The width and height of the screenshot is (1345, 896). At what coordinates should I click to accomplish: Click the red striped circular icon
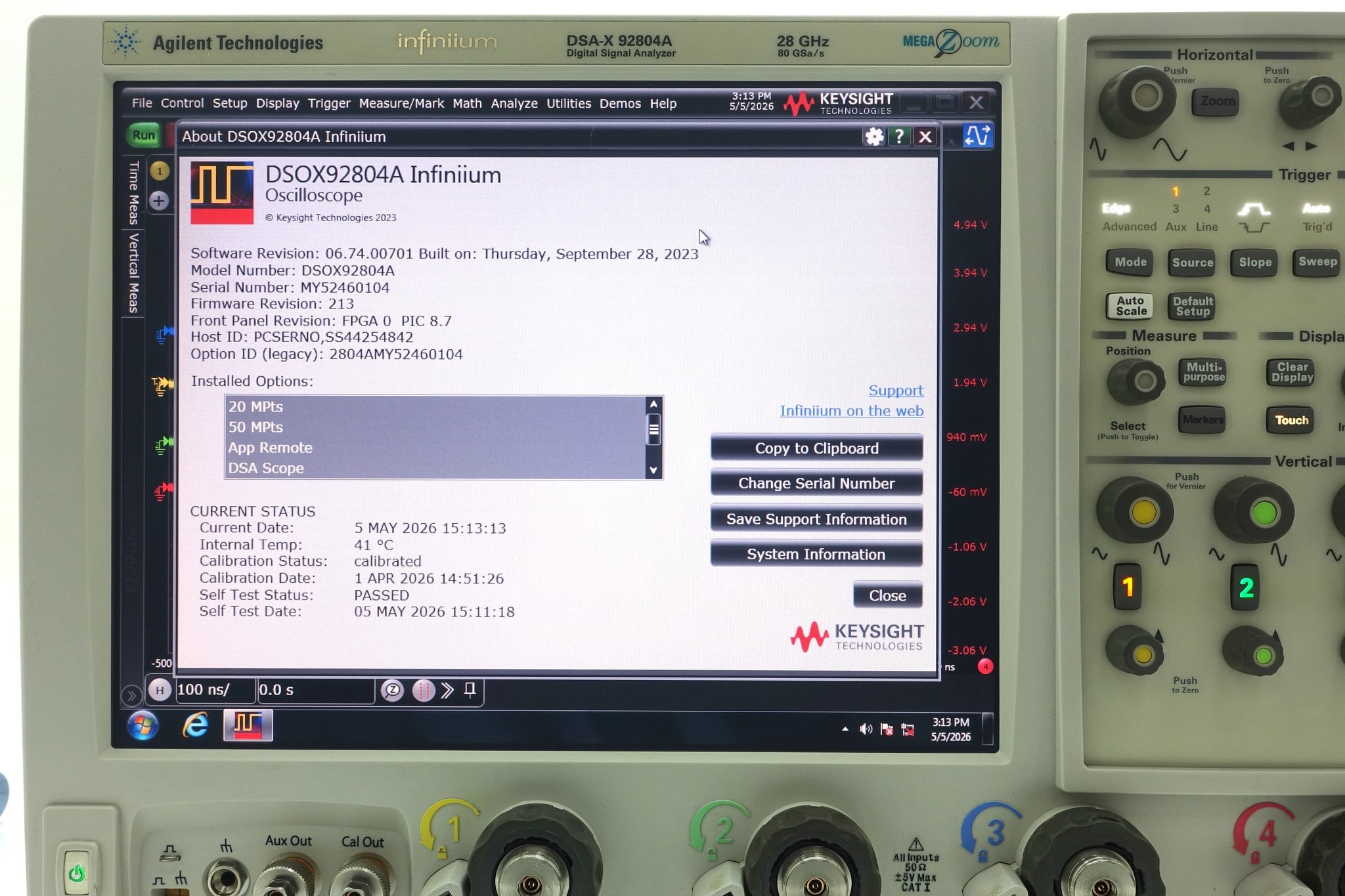pos(424,690)
